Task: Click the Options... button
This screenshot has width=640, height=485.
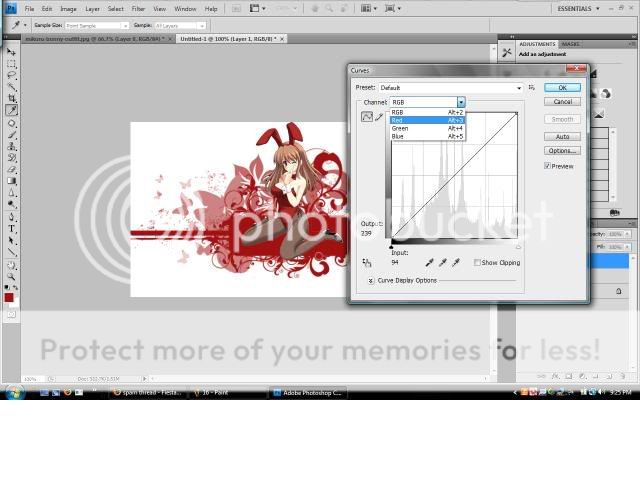Action: (x=562, y=151)
